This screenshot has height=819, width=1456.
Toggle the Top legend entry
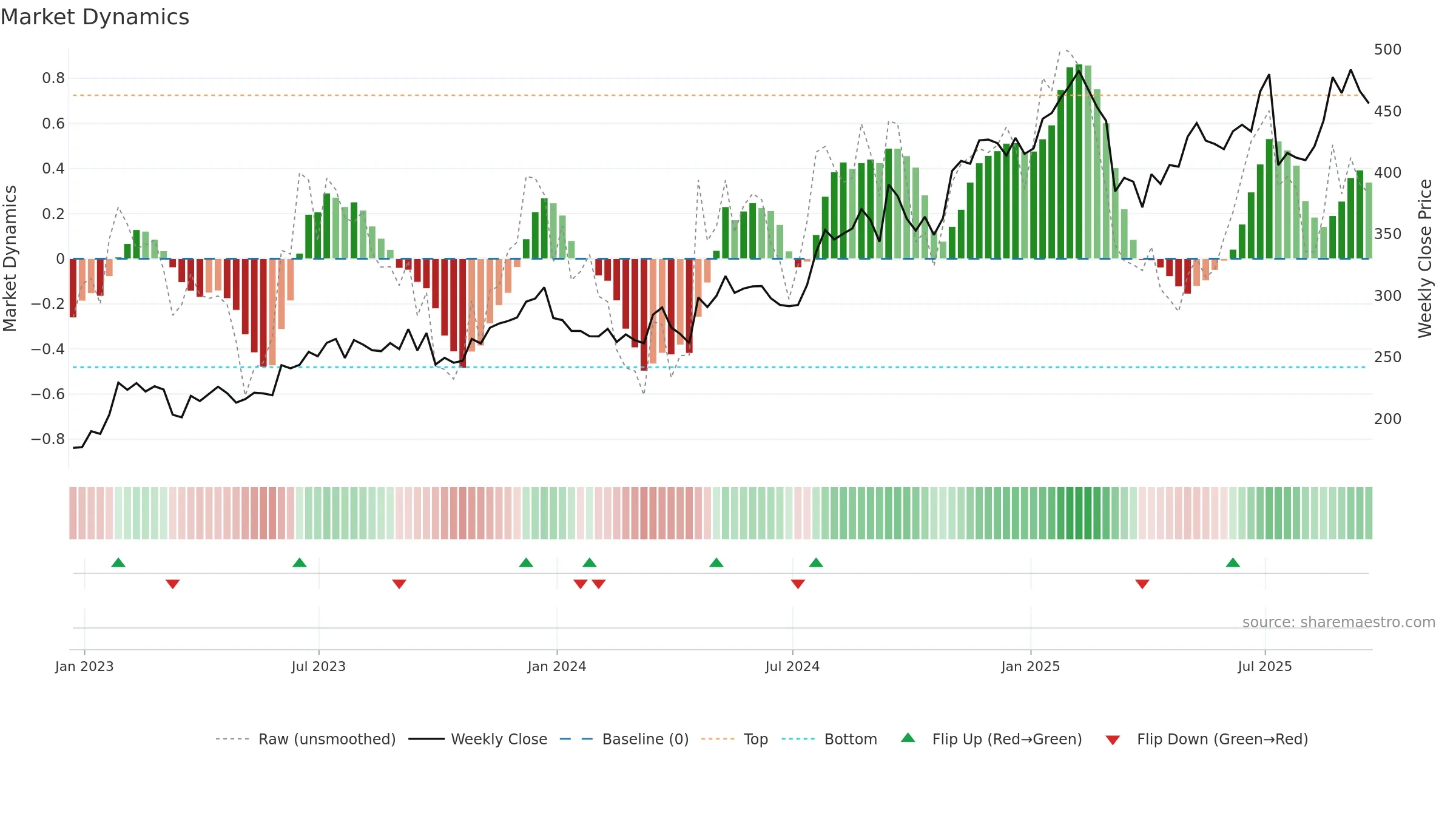tap(735, 739)
